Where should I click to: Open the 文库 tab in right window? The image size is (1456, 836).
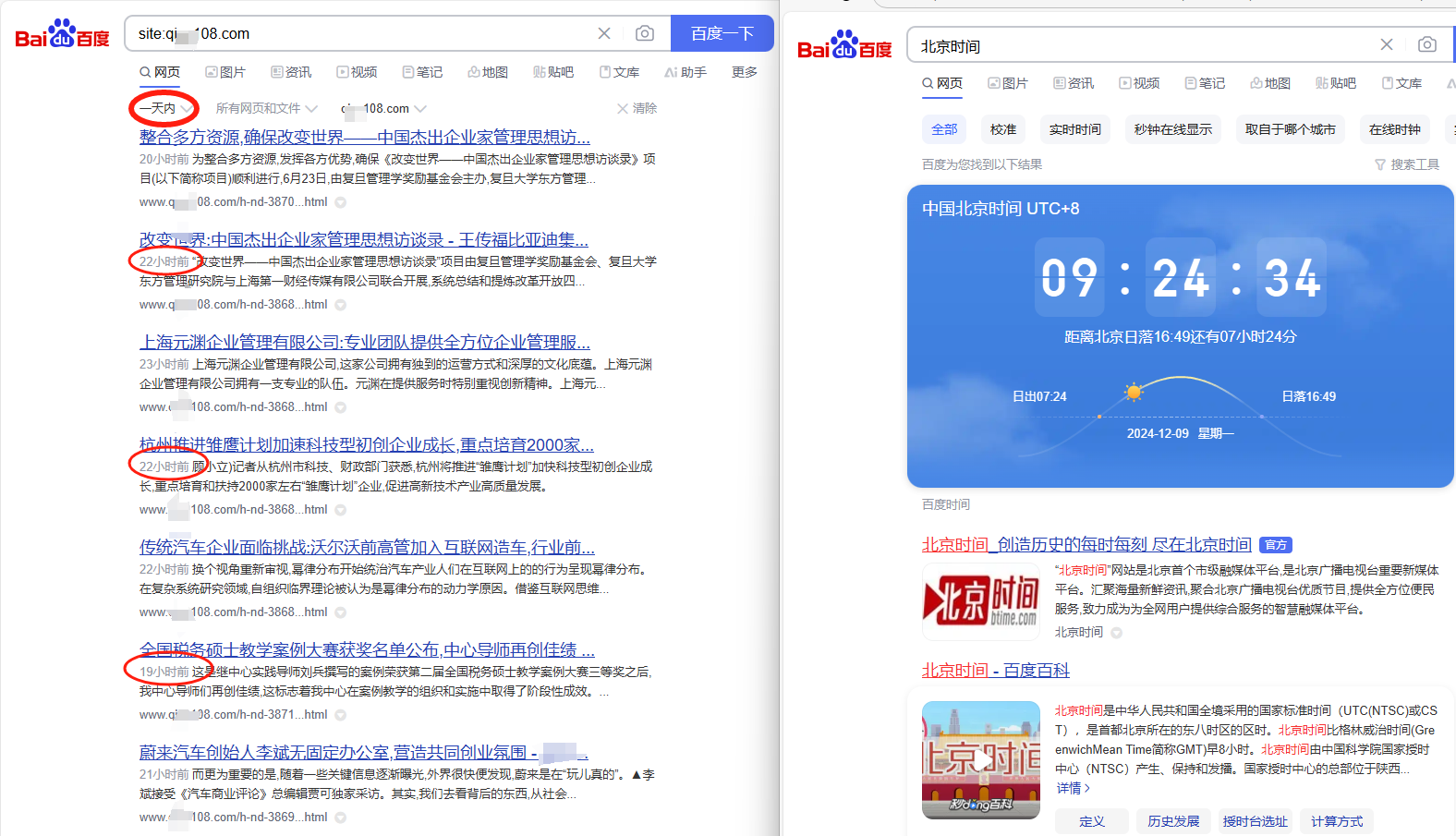pyautogui.click(x=1401, y=83)
